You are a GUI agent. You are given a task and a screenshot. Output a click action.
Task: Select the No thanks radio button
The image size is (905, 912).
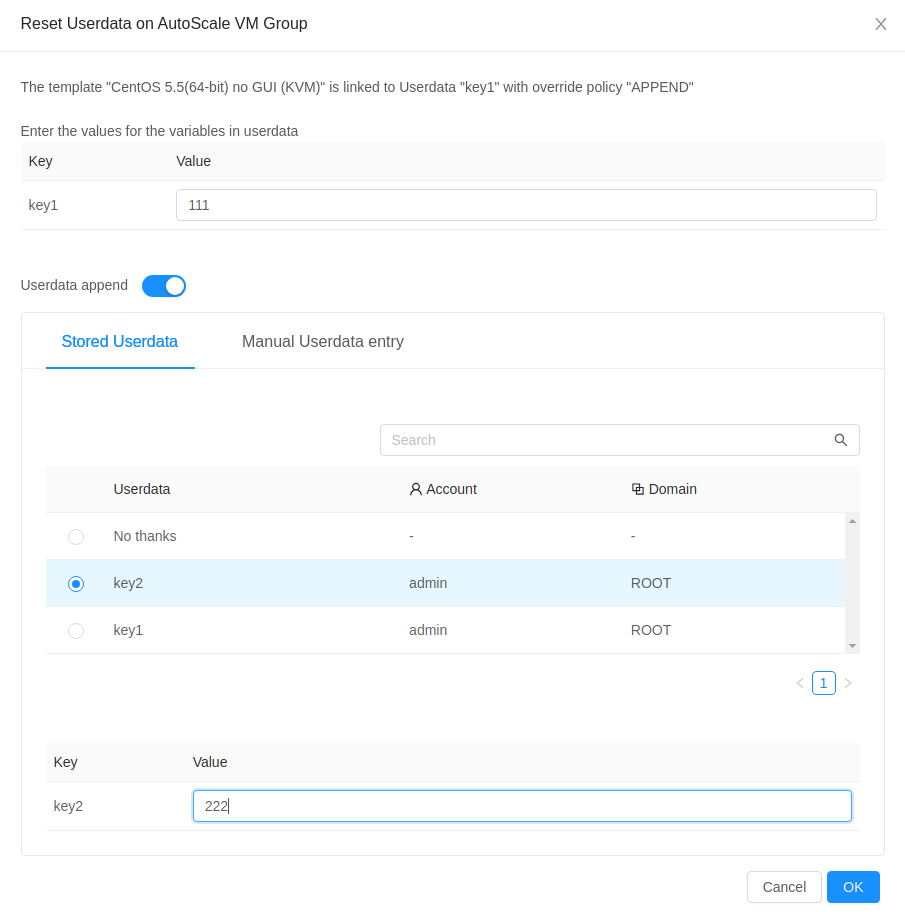[x=76, y=536]
